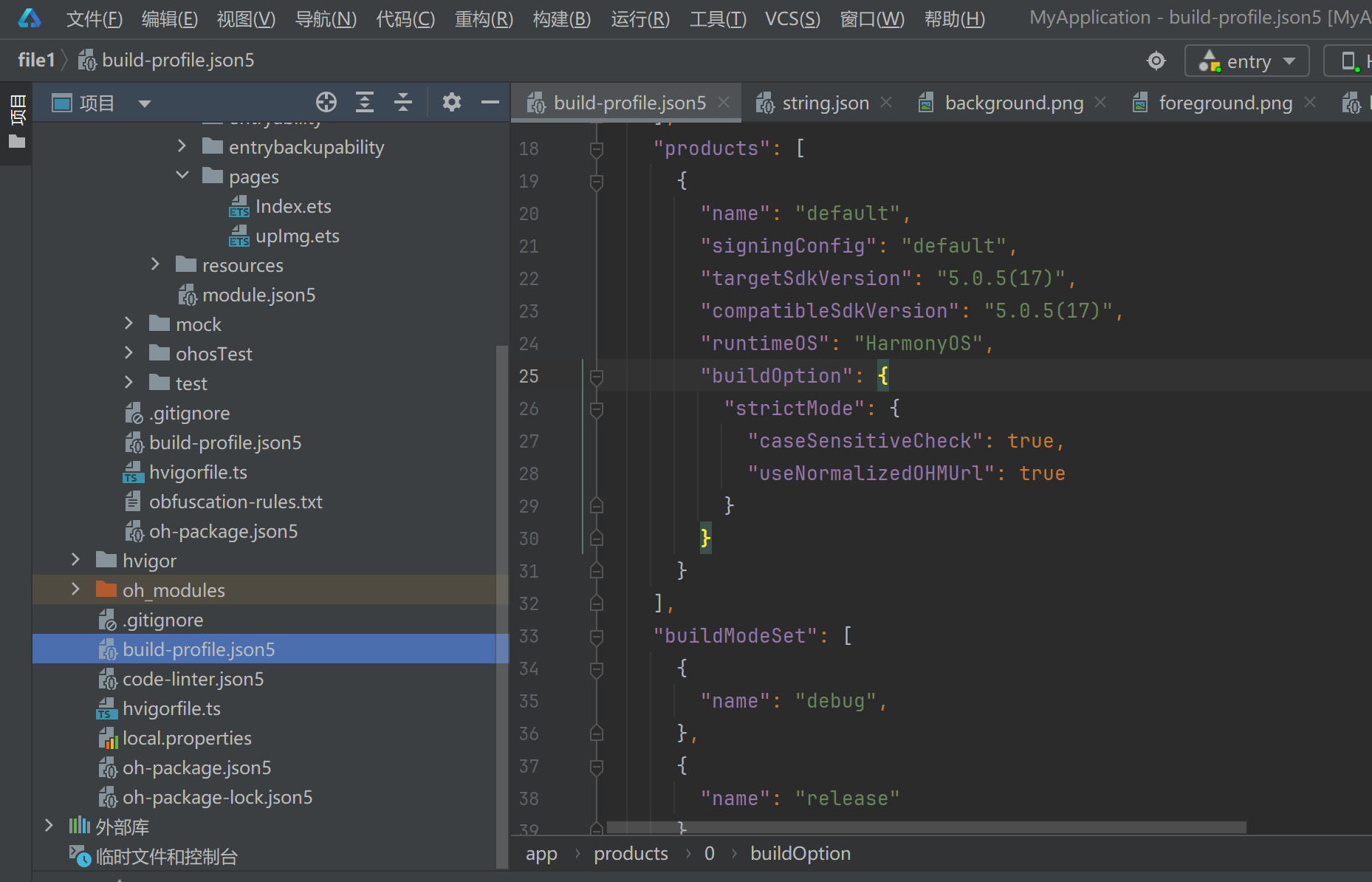Hide the project panel with minus icon

coord(490,103)
